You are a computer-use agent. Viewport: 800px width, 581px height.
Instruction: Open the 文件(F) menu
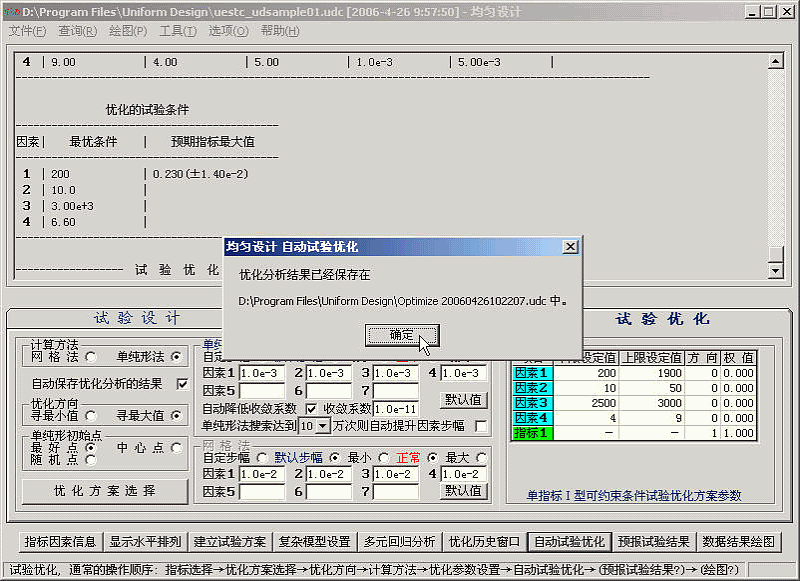tap(27, 31)
